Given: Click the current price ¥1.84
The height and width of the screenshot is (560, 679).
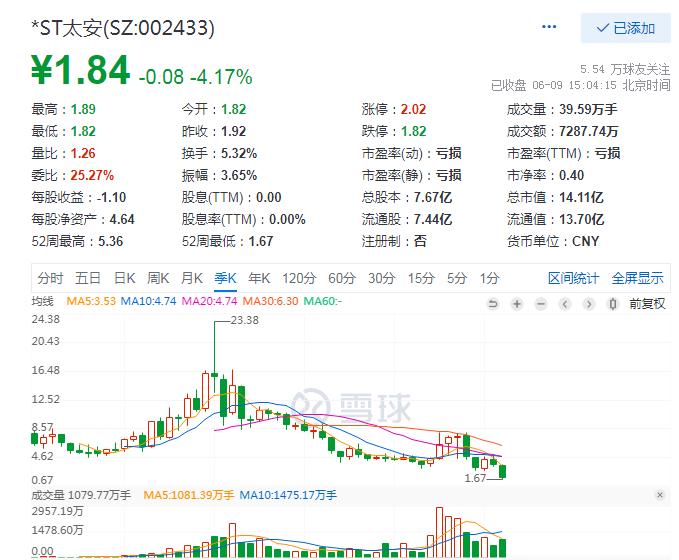Looking at the screenshot, I should tap(81, 70).
